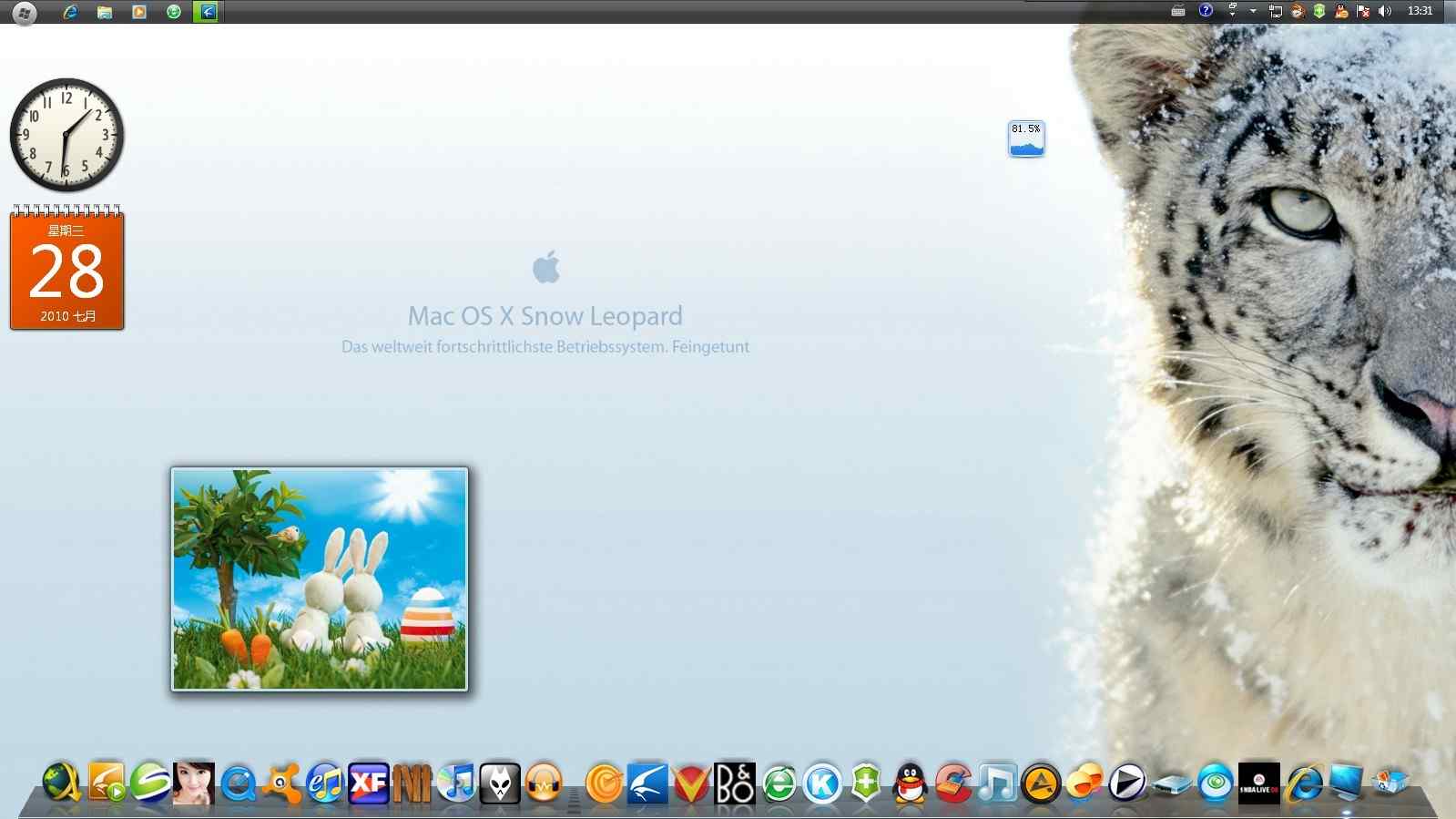Launch the blue QuickTime dock icon

click(x=238, y=783)
